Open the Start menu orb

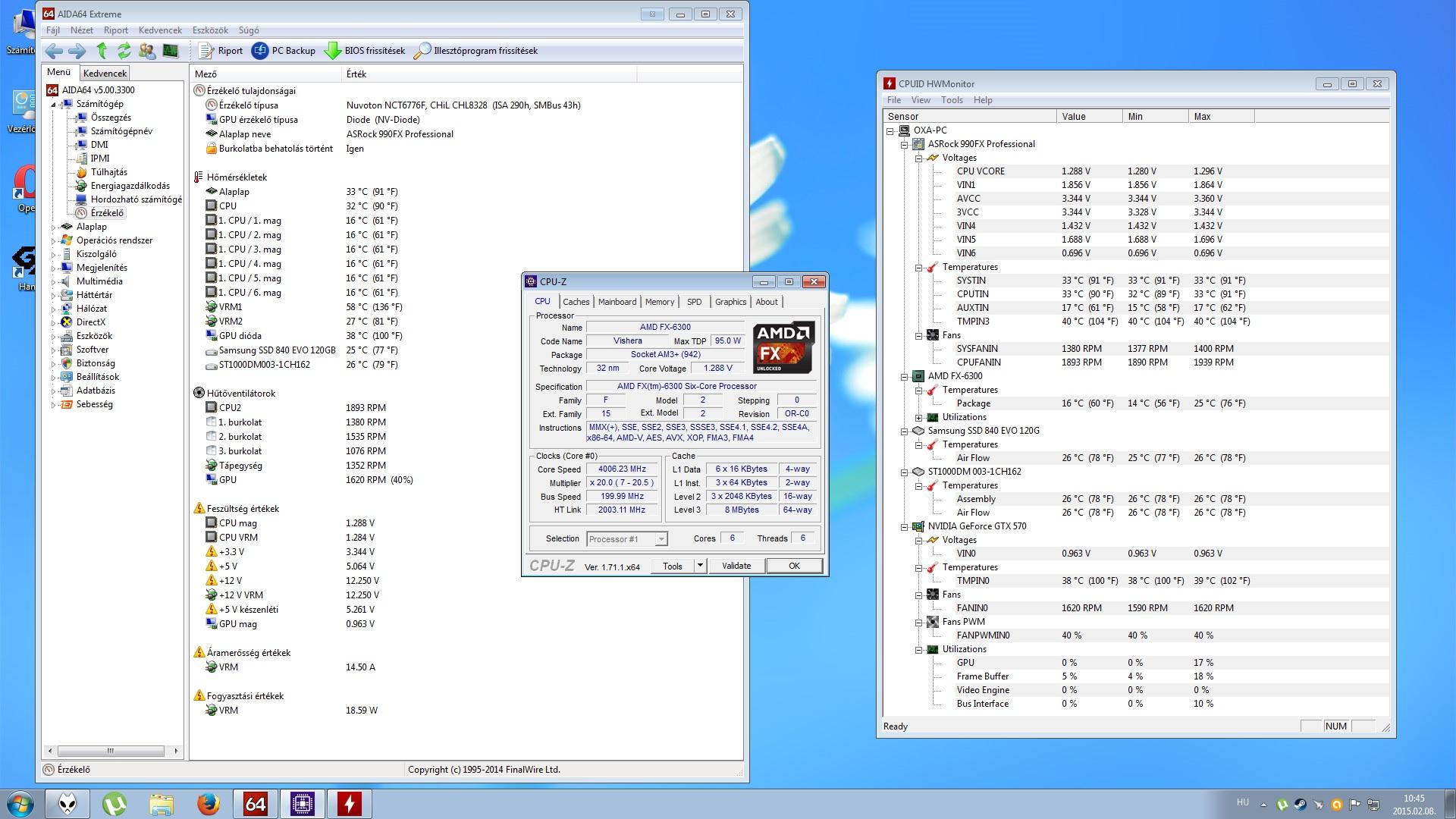[x=19, y=804]
